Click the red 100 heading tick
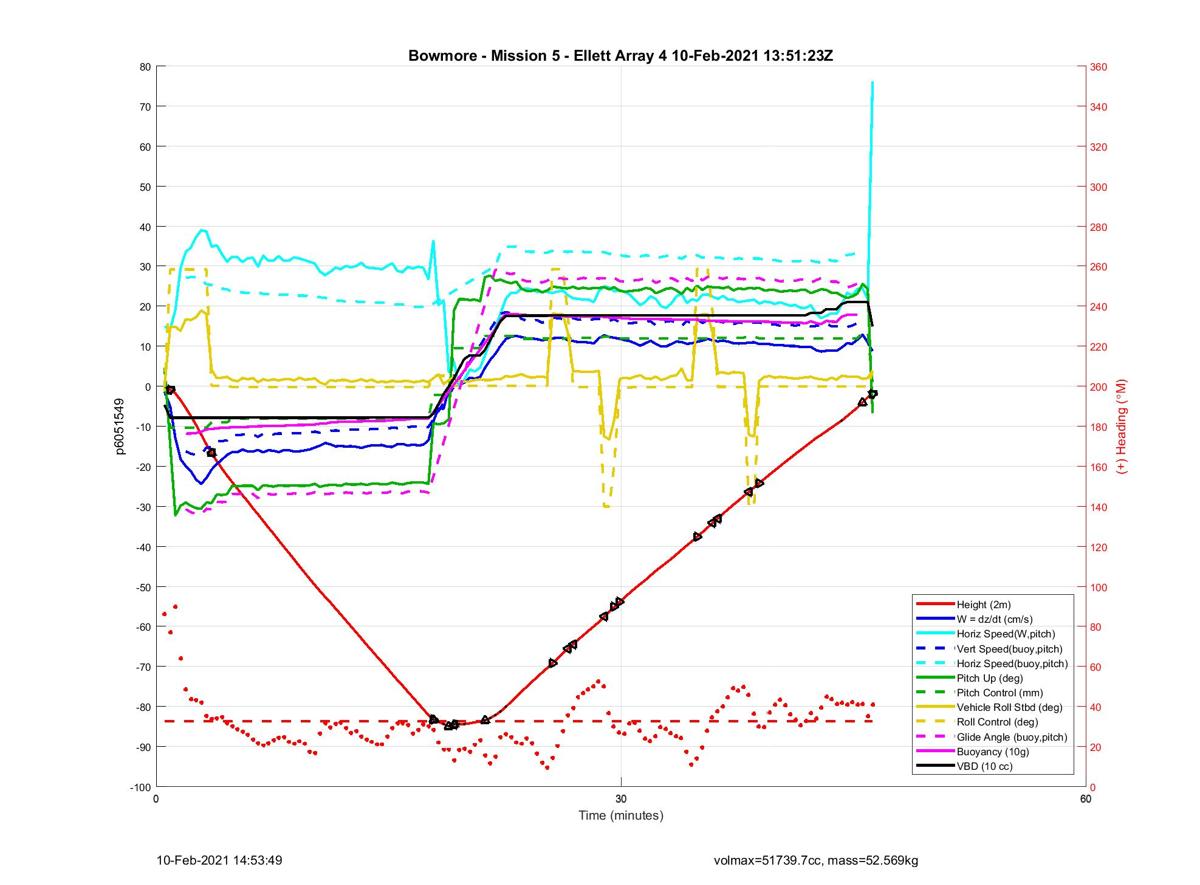1200x885 pixels. click(1099, 587)
